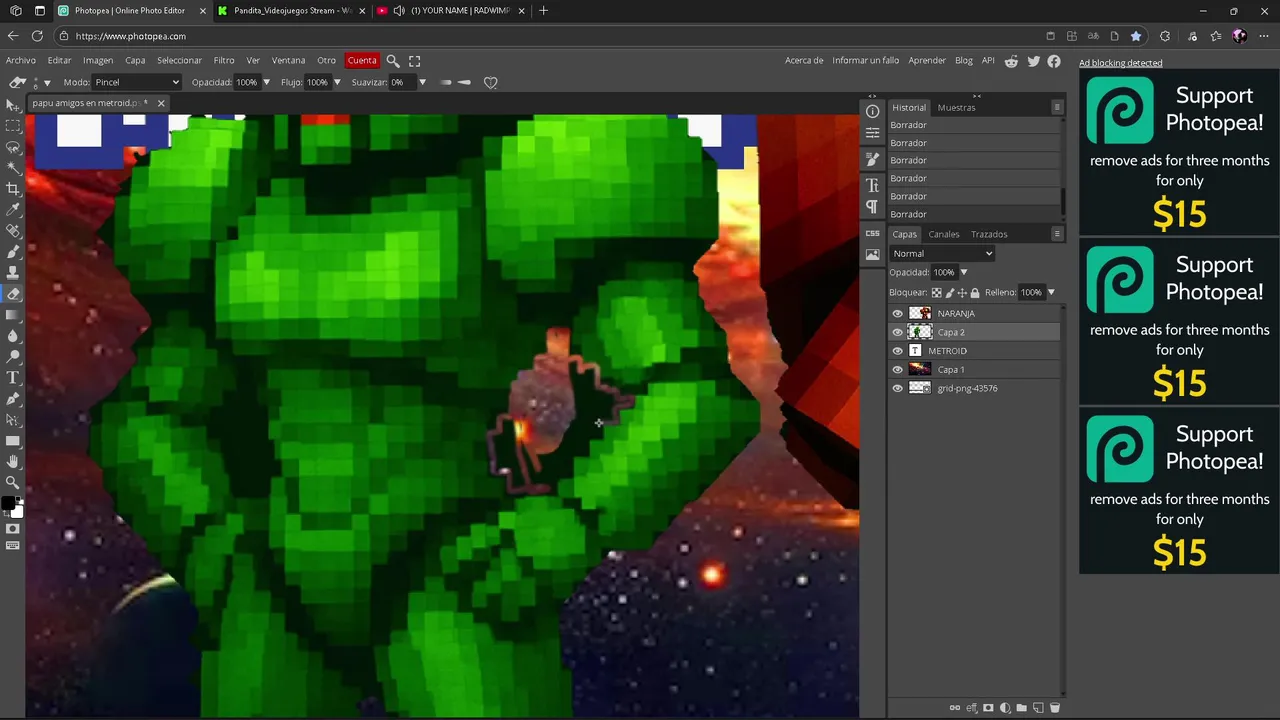The image size is (1280, 720).
Task: Switch to the Trazados tab
Action: 989,234
